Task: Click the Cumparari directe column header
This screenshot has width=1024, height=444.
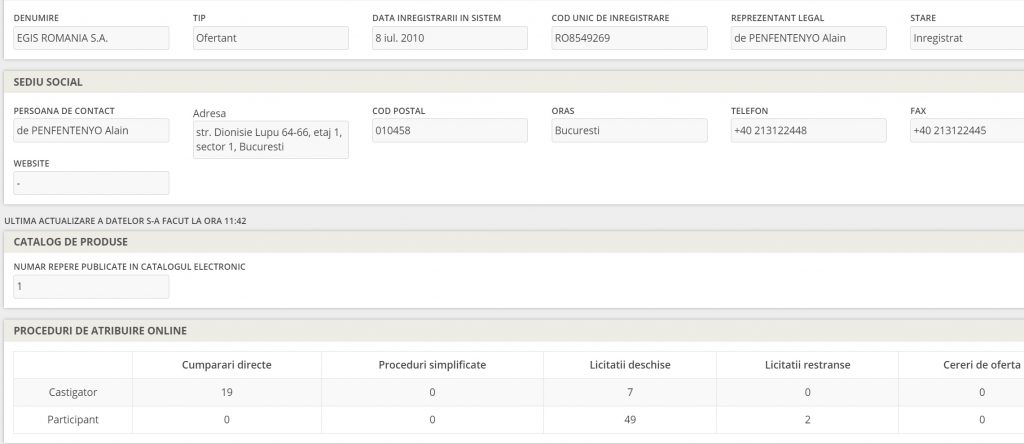Action: [227, 365]
